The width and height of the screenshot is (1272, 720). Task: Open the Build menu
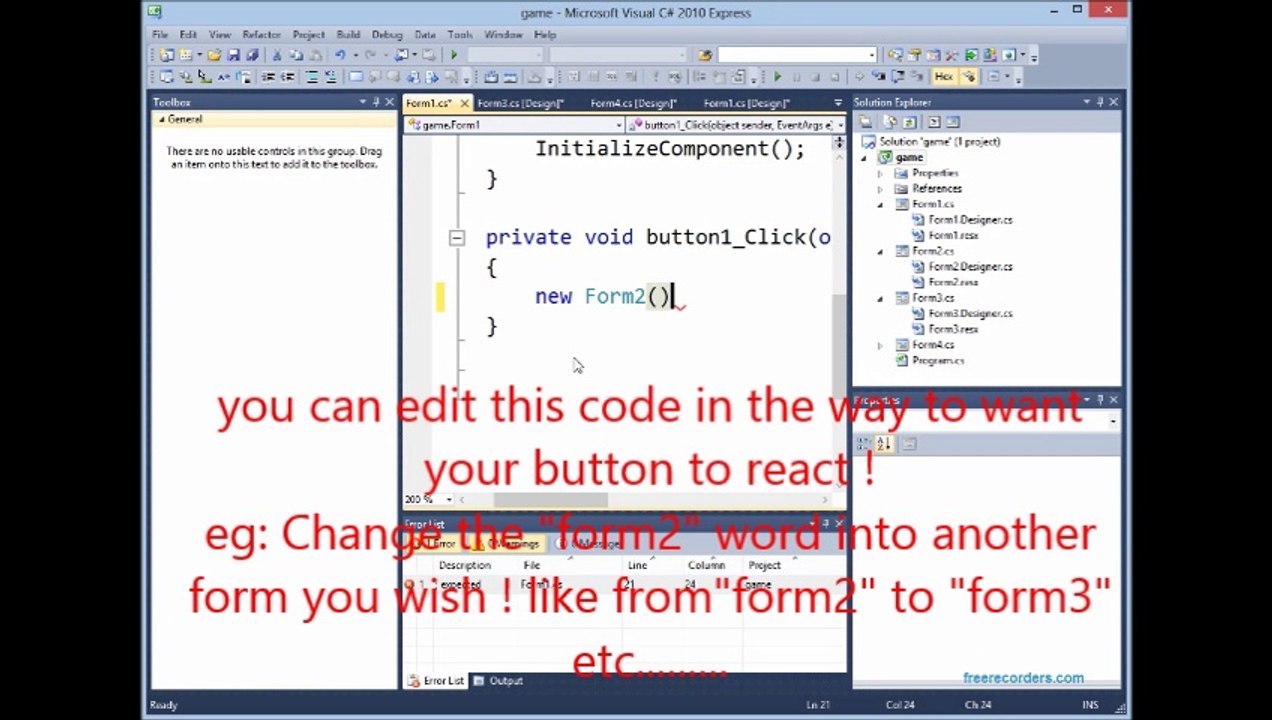(x=348, y=34)
